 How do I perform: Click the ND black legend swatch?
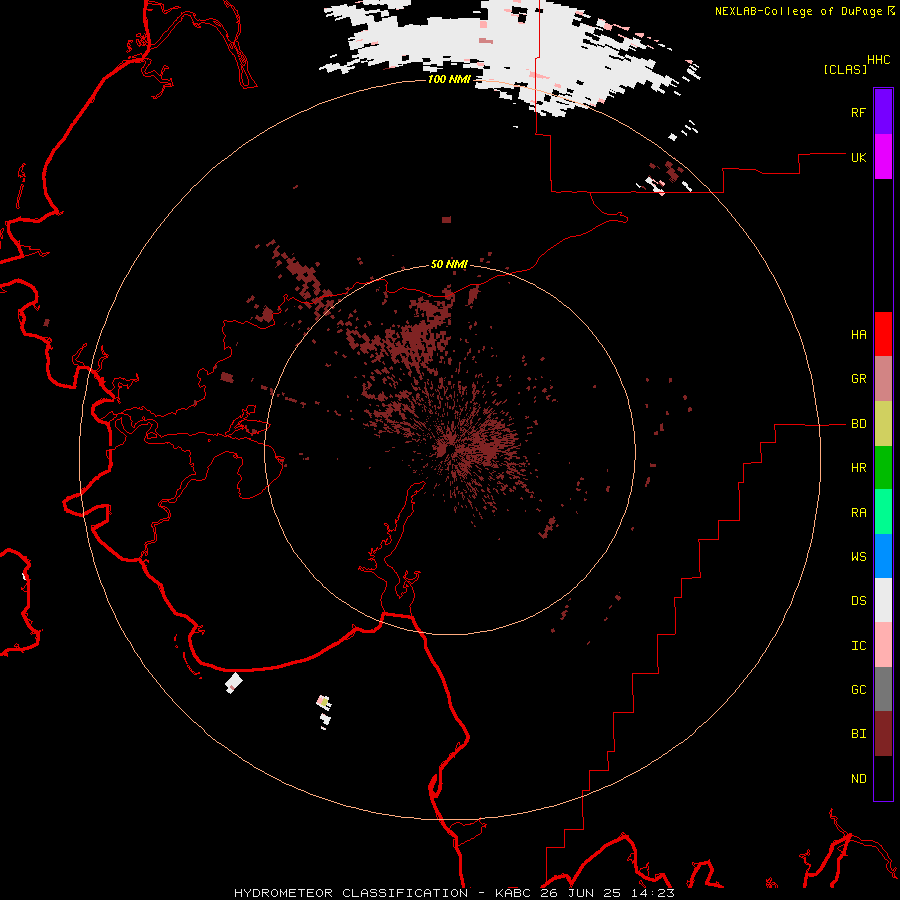click(x=883, y=778)
